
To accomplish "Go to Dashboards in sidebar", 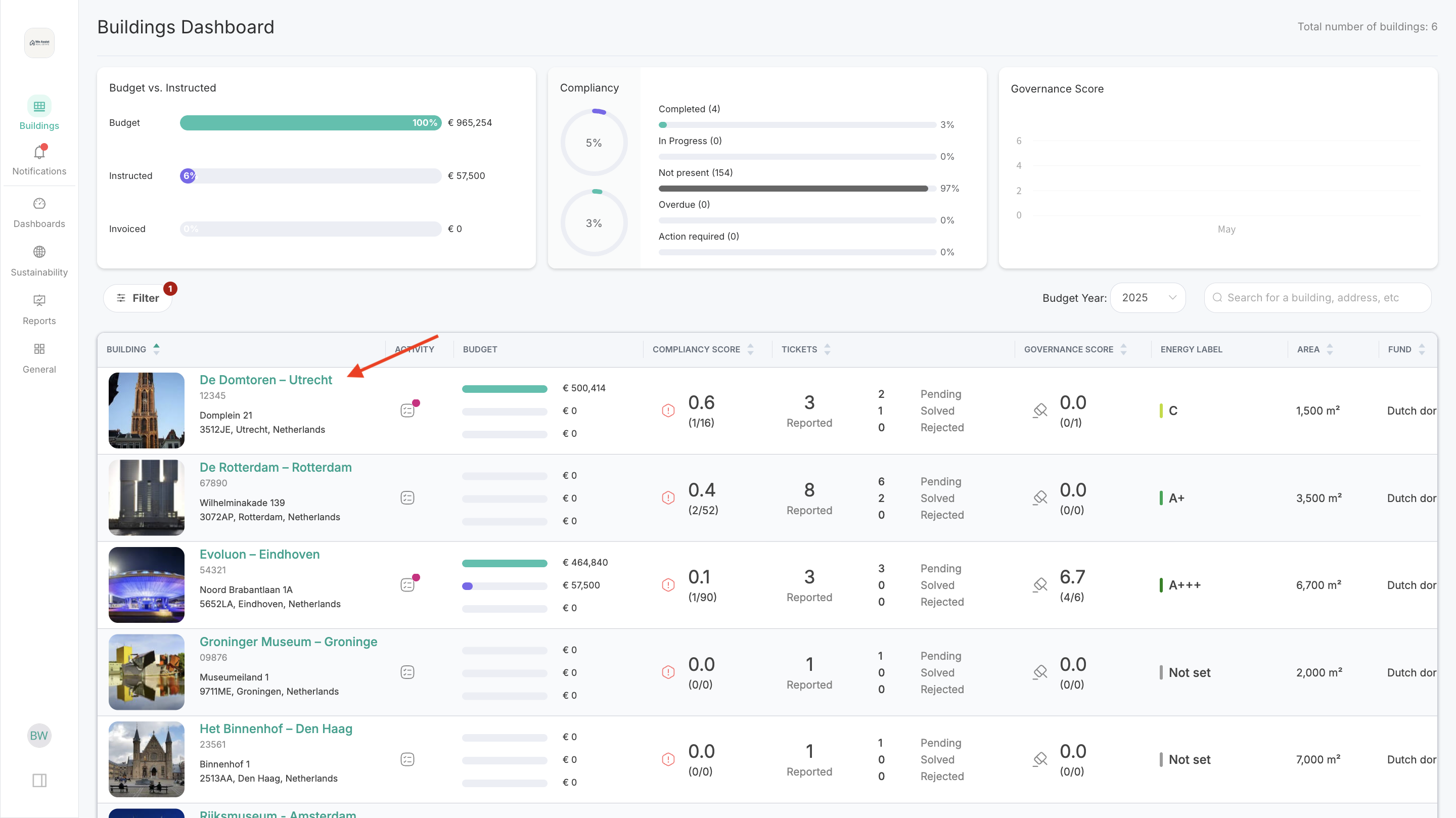I will [x=39, y=212].
